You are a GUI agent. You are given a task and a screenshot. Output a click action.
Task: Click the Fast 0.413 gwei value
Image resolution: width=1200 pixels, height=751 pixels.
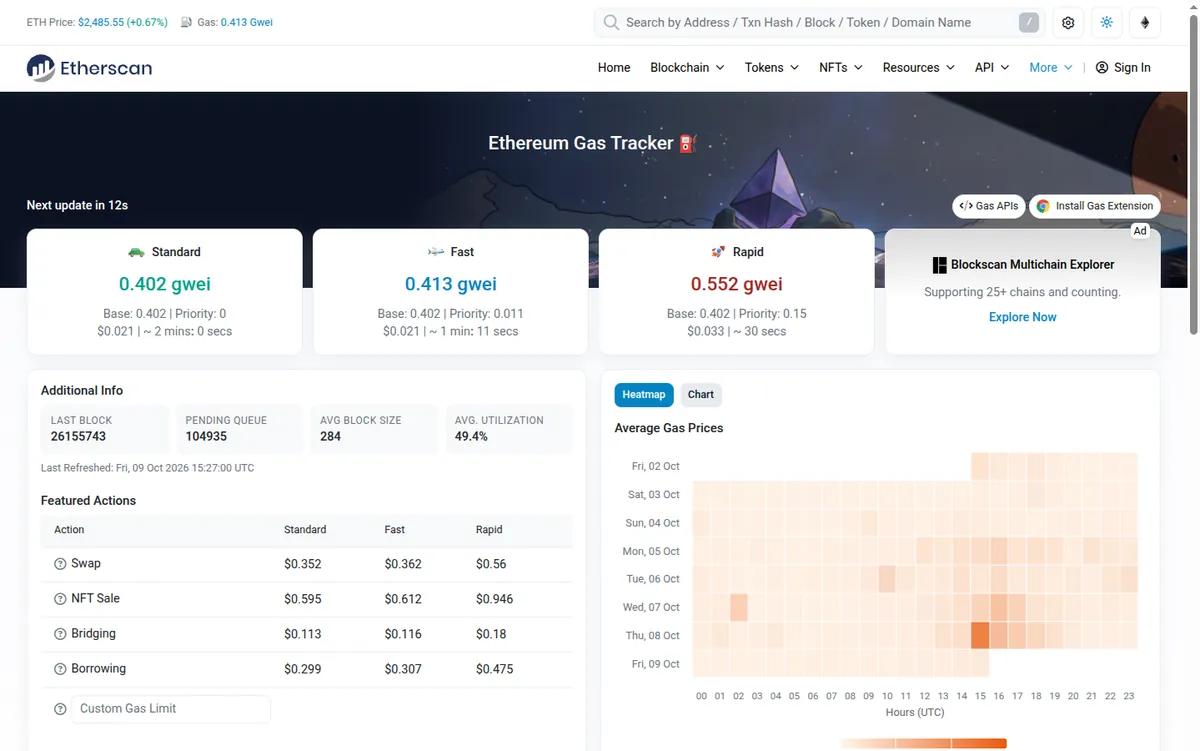tap(451, 284)
